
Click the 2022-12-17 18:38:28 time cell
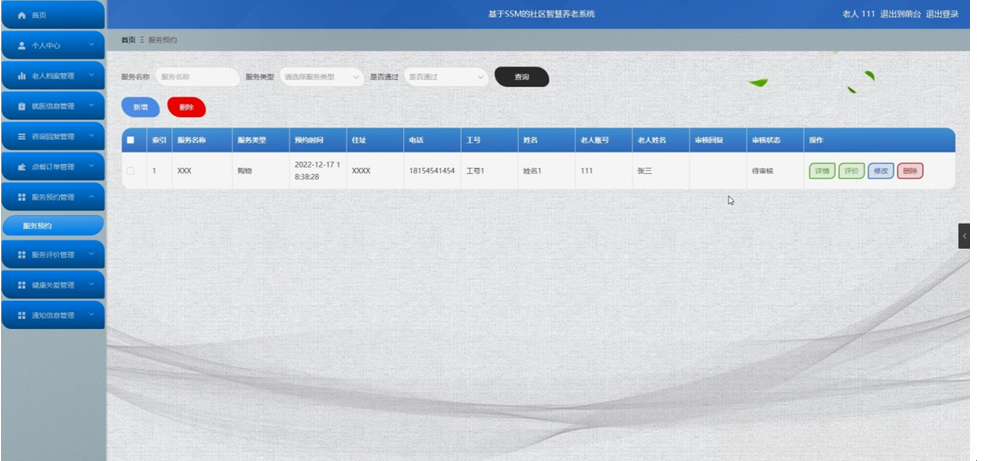(x=317, y=171)
